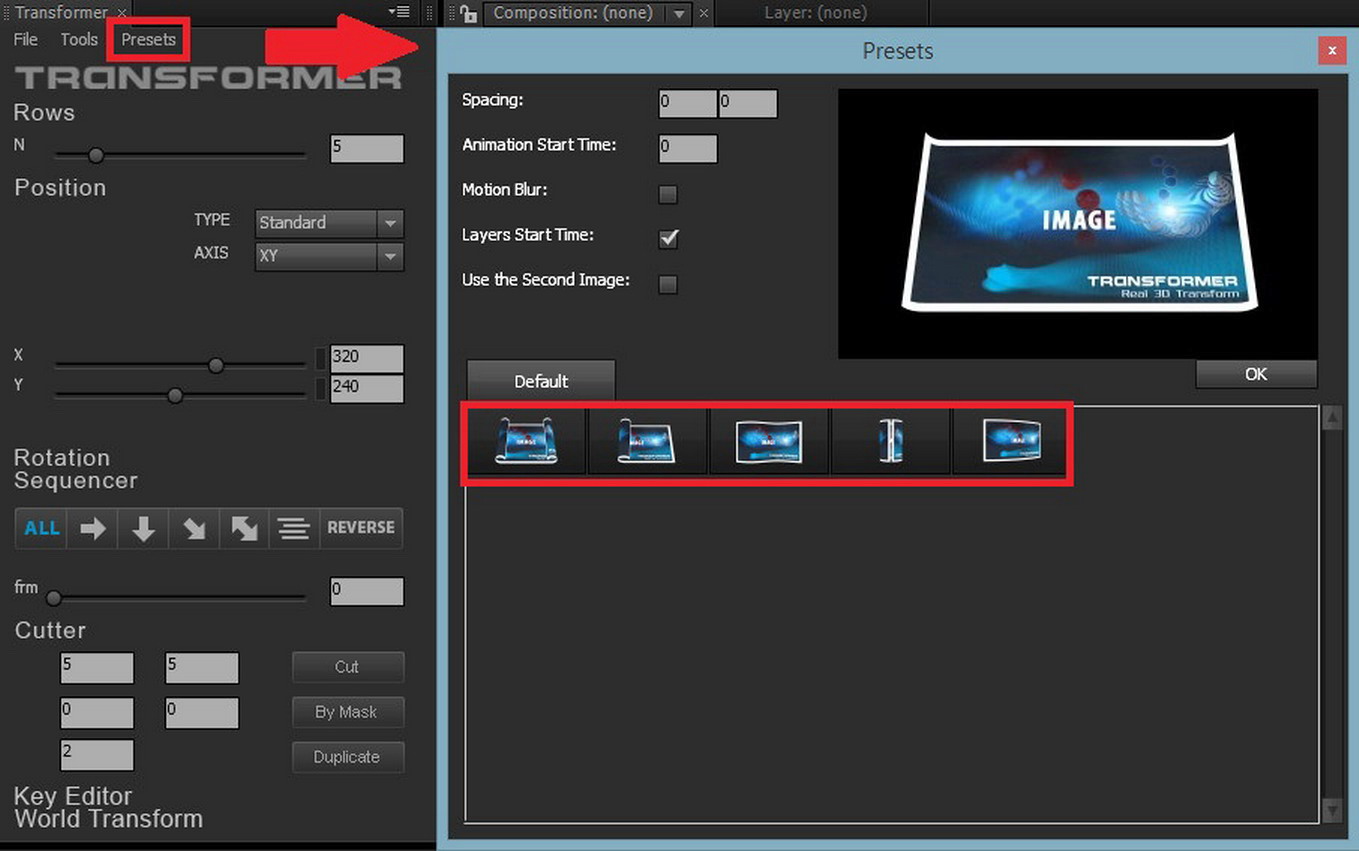1359x851 pixels.
Task: Apply the double-scroll preset thumbnail
Action: [x=526, y=441]
